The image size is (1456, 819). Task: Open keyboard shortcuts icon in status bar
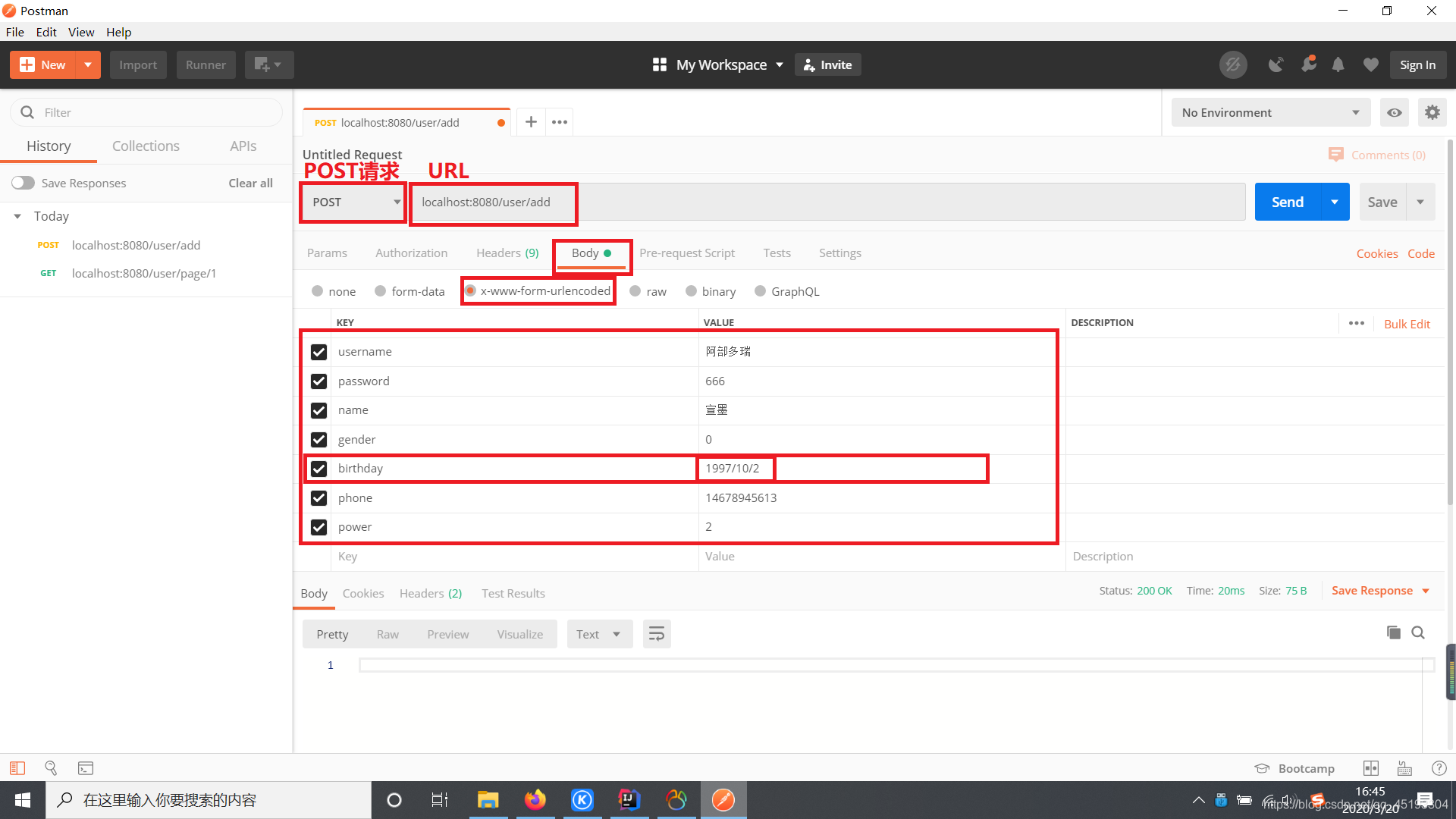[1404, 768]
